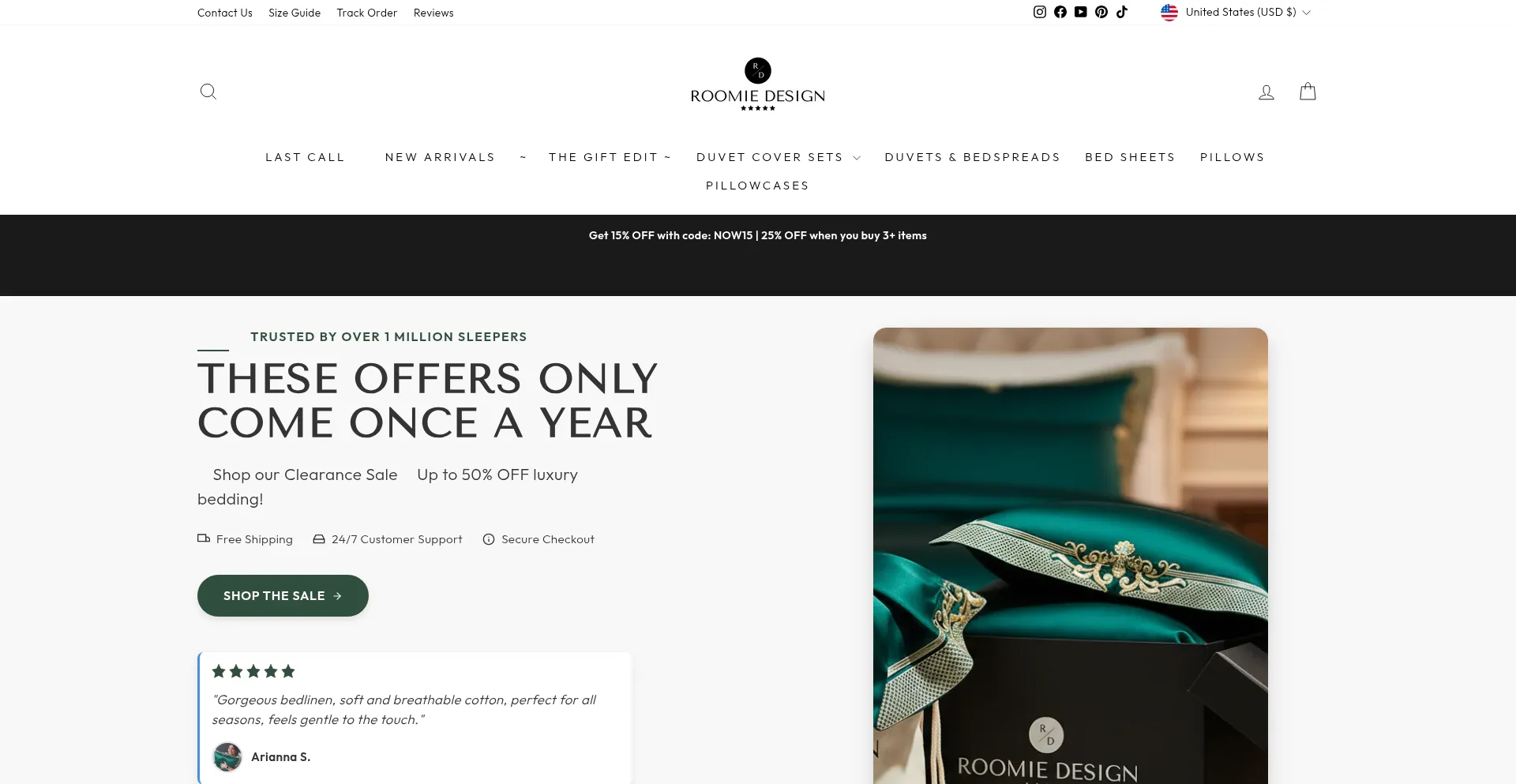Visit the Instagram profile icon
Screen dimensions: 1516x784
[1040, 12]
